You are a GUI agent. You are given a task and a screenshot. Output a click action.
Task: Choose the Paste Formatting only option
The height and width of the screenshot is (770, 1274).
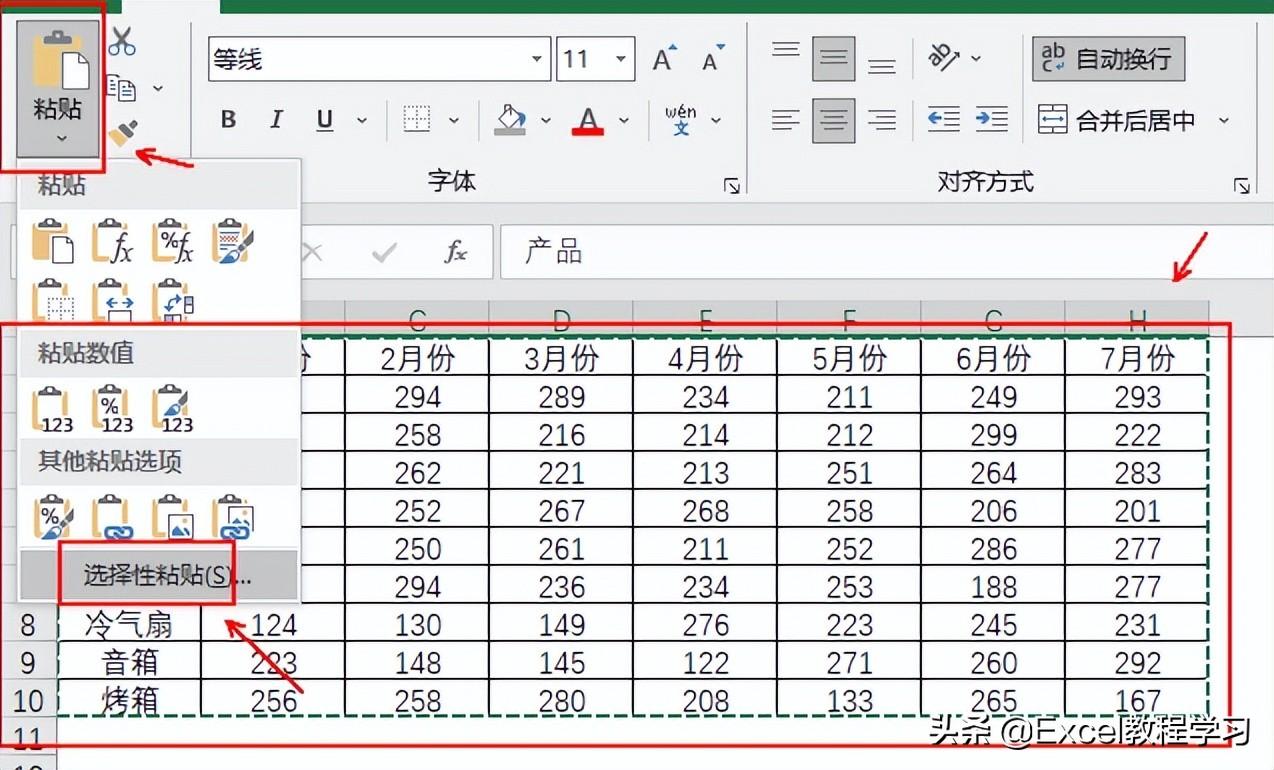tap(53, 517)
